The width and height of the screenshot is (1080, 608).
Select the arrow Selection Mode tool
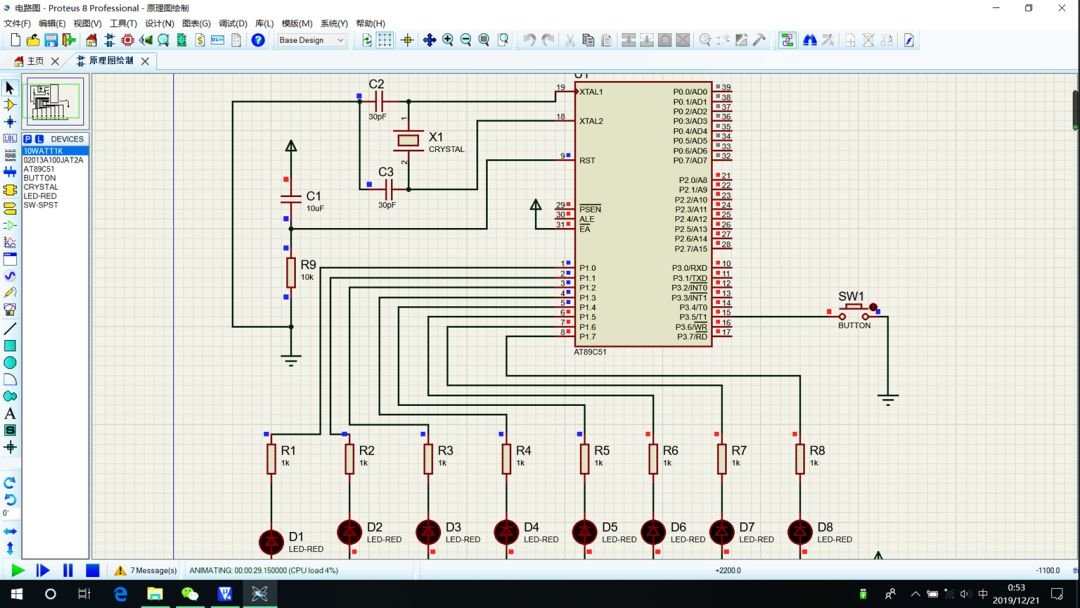coord(10,88)
